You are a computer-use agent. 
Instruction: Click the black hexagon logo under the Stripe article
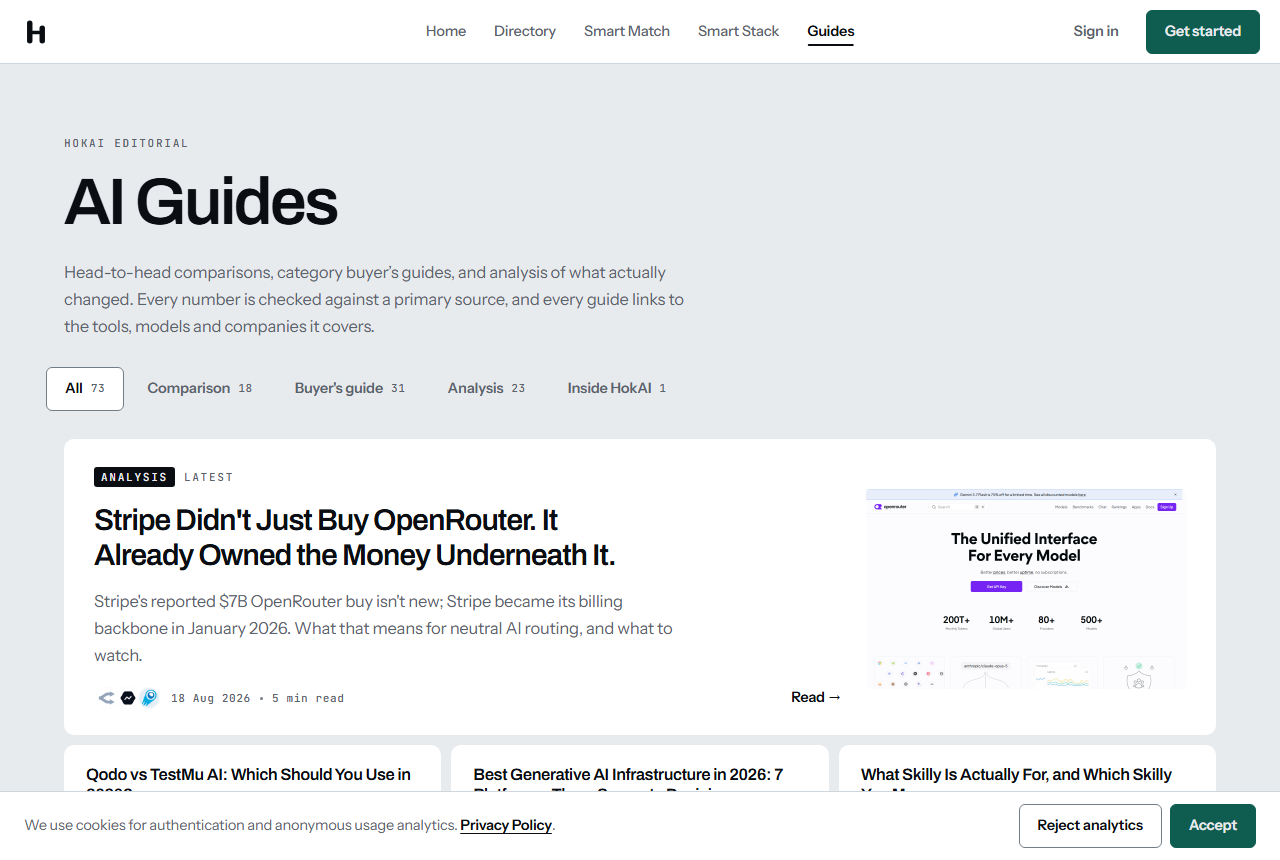128,698
